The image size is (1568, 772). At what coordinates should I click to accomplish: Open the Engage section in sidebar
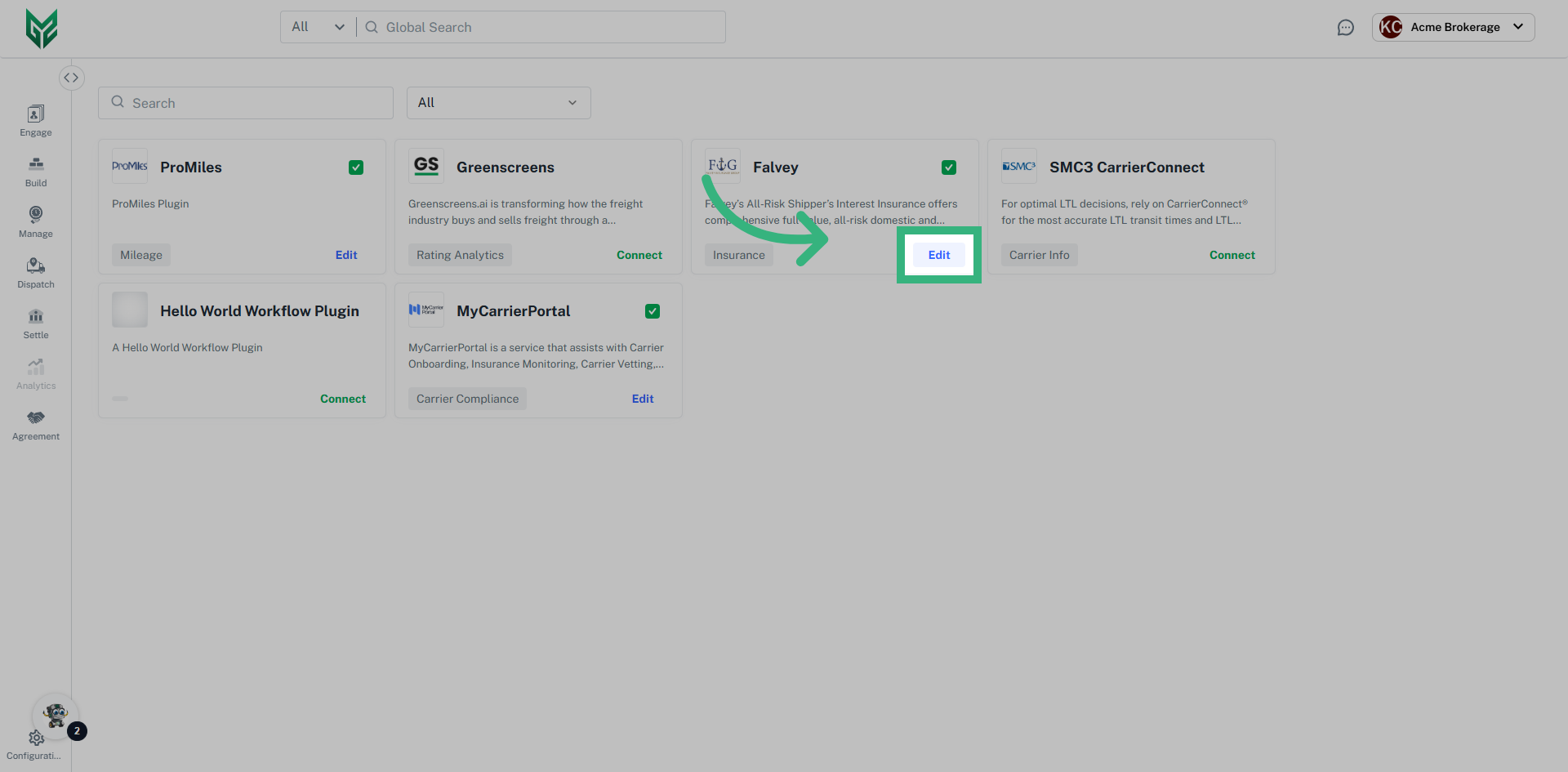click(x=35, y=120)
